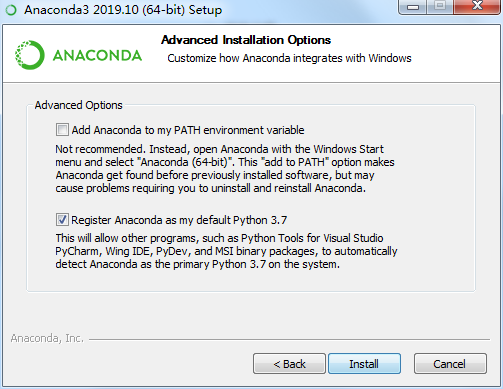Viewport: 503px width, 389px height.
Task: Click the Anaconda icon in title bar
Action: tap(11, 10)
